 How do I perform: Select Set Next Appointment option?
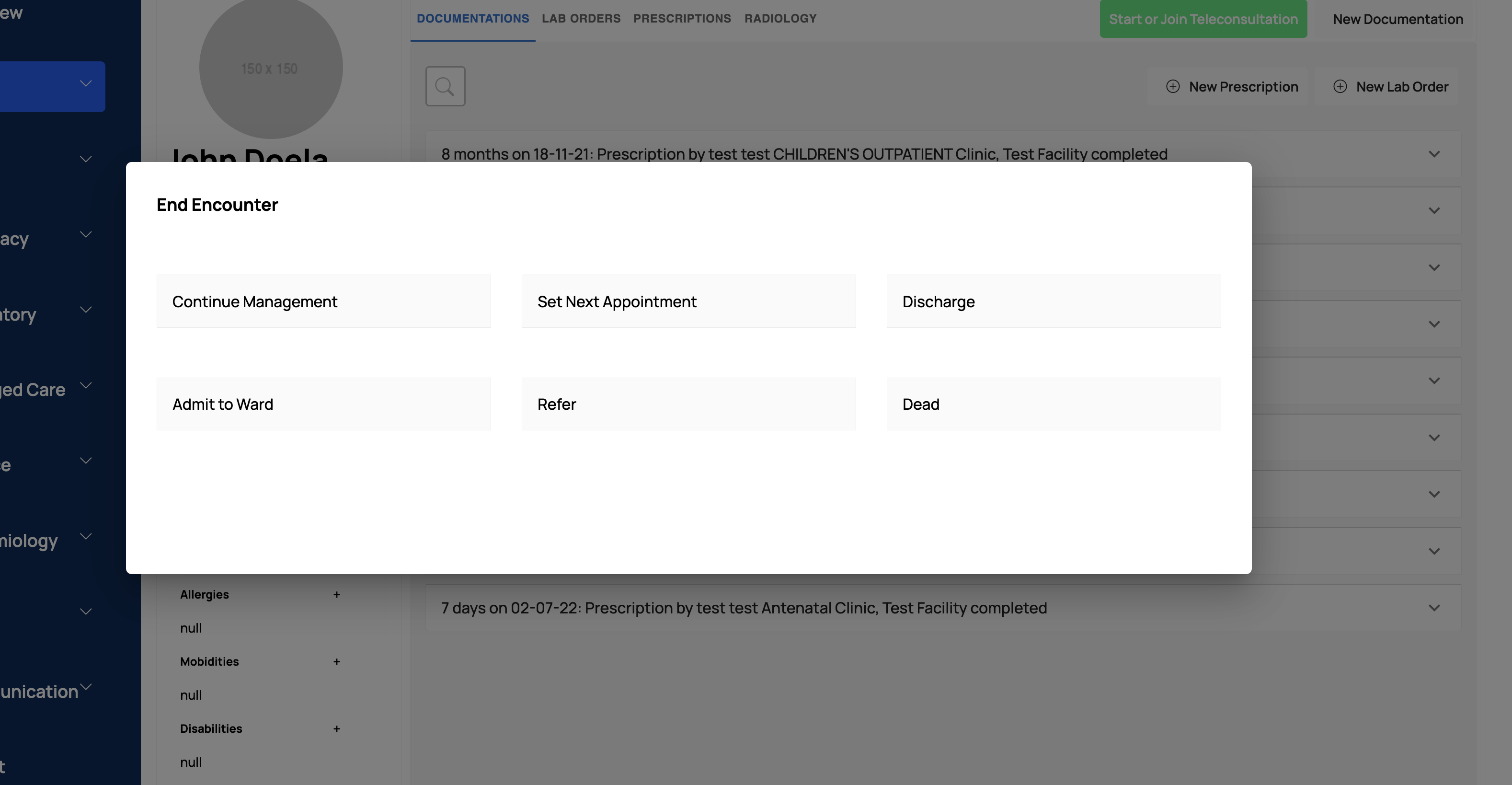(x=688, y=301)
